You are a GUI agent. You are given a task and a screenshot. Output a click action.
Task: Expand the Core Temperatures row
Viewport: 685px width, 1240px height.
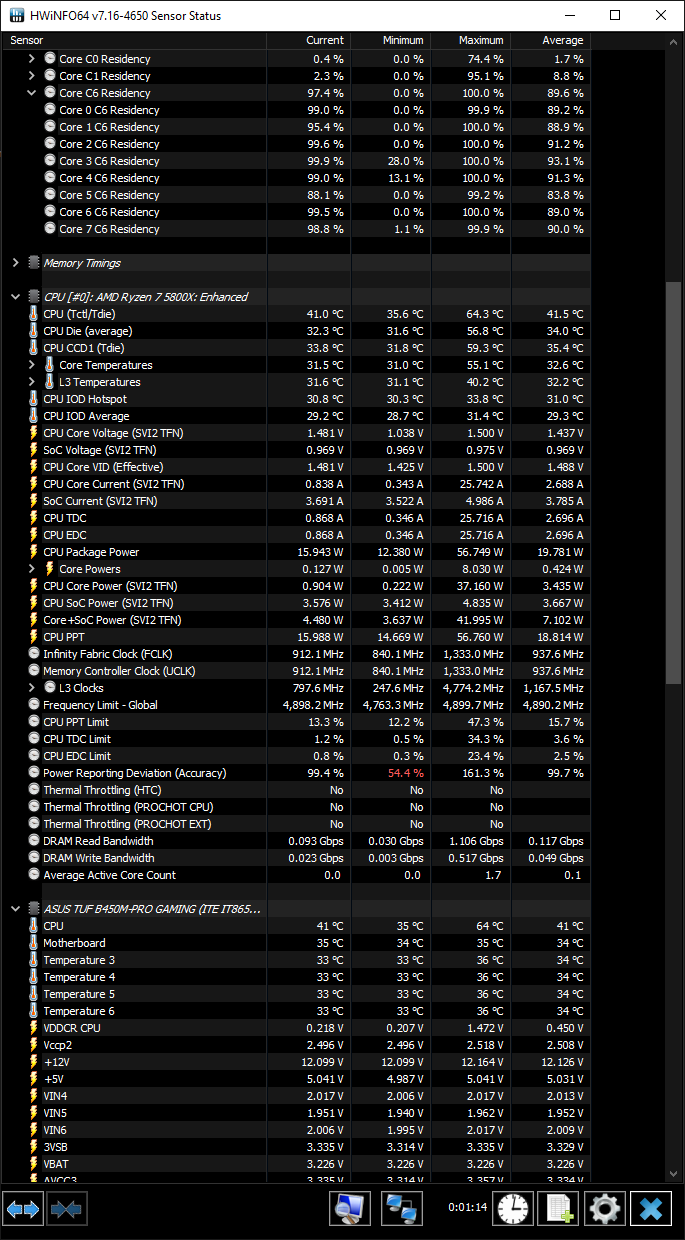click(x=33, y=365)
